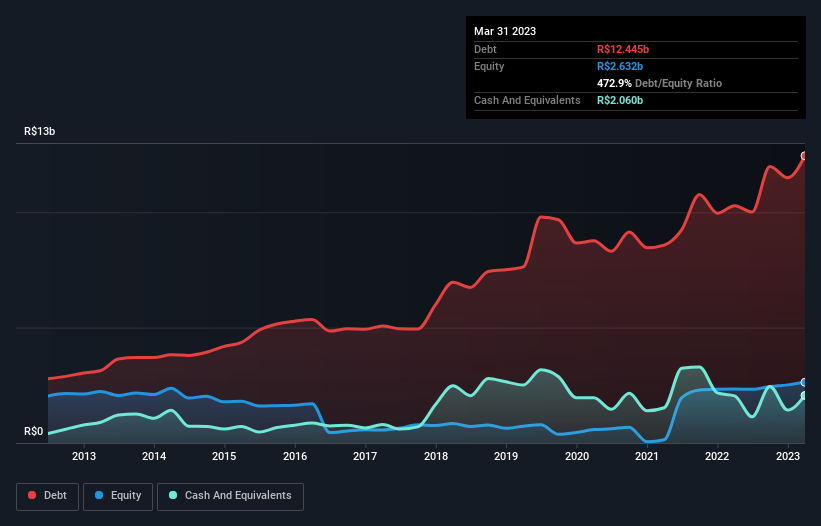
Task: Click the Mar 31 2023 tooltip date
Action: 505,31
